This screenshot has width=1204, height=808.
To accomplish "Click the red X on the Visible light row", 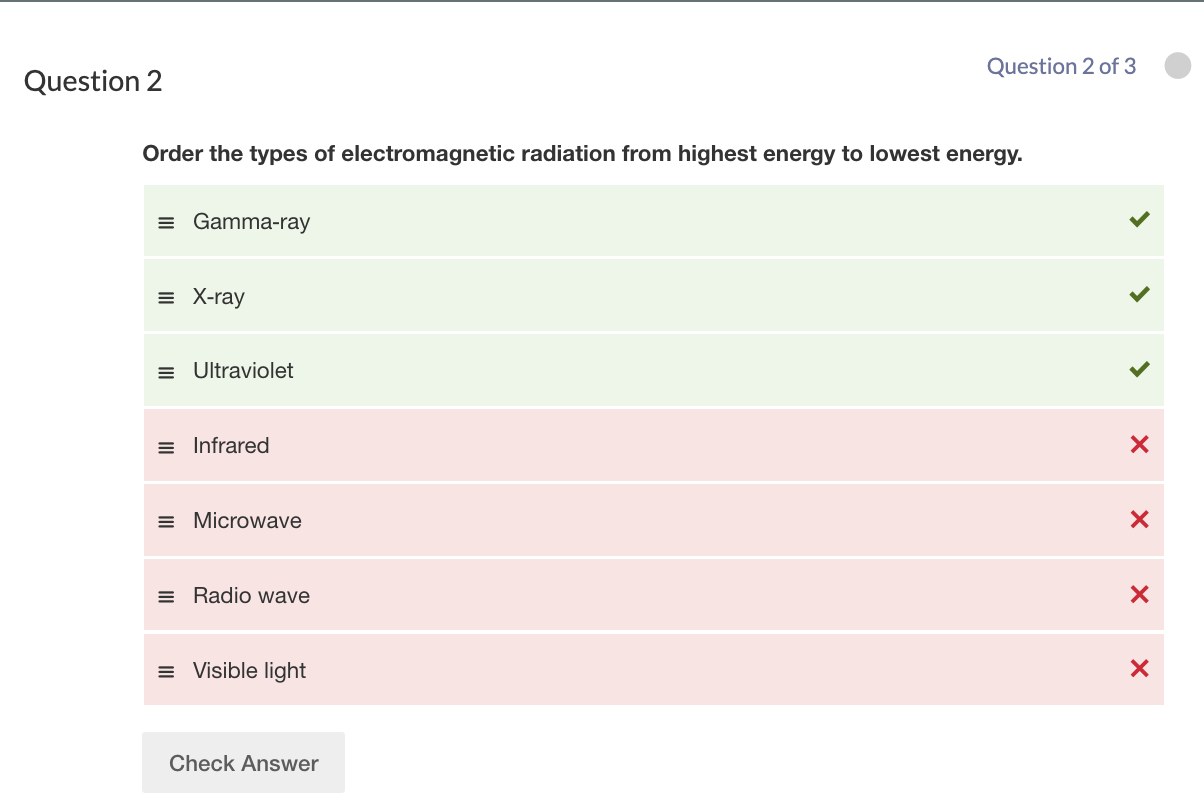I will 1139,669.
